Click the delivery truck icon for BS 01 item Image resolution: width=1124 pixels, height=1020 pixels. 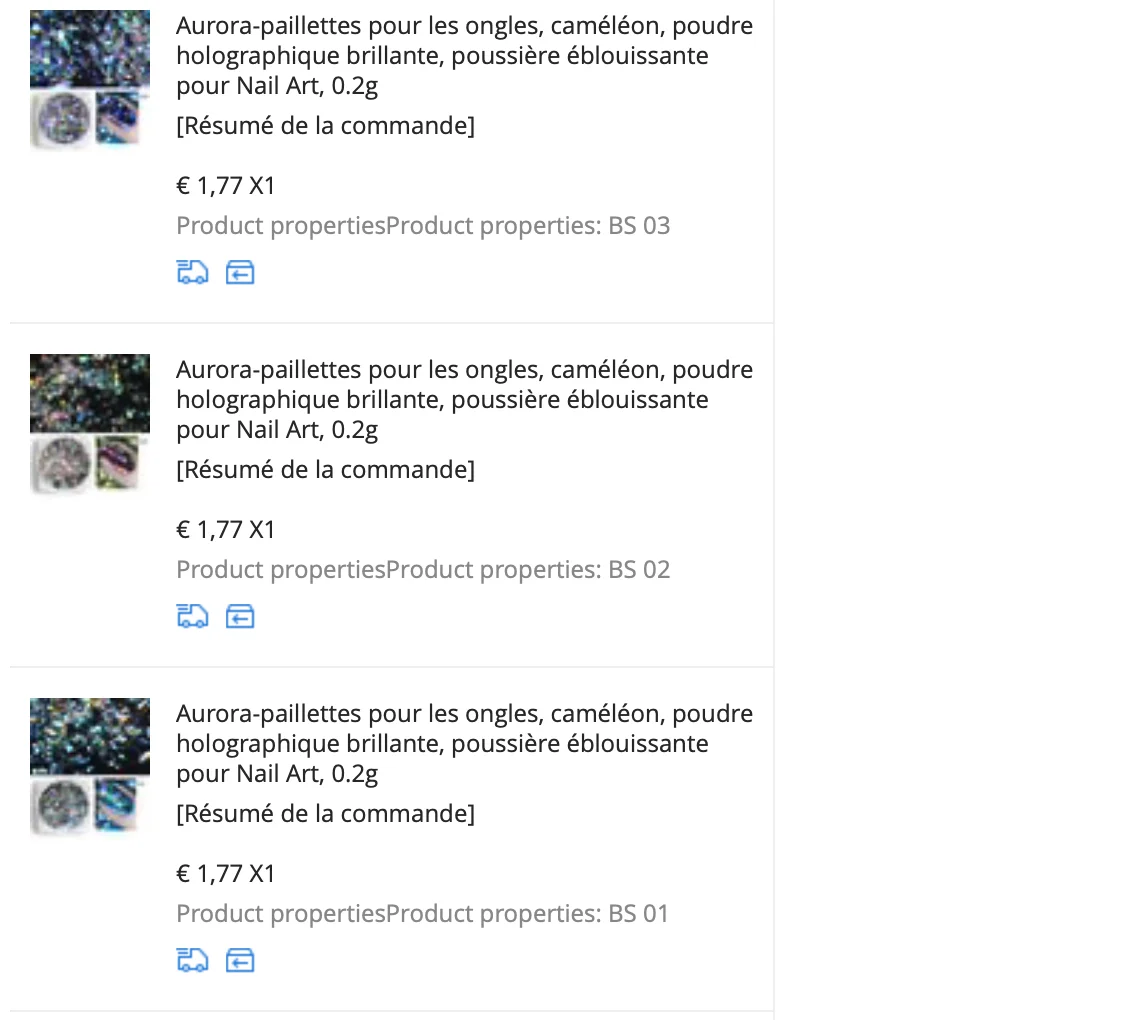click(192, 961)
